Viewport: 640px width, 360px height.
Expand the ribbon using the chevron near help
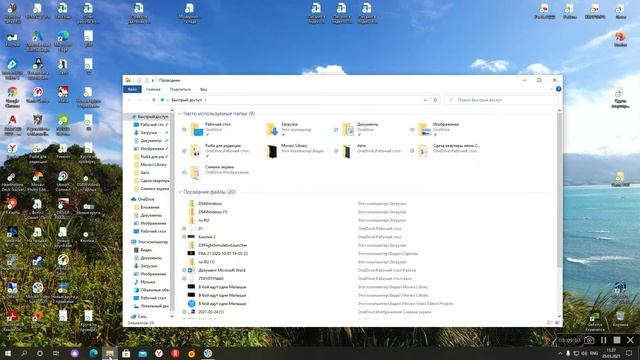pyautogui.click(x=551, y=89)
